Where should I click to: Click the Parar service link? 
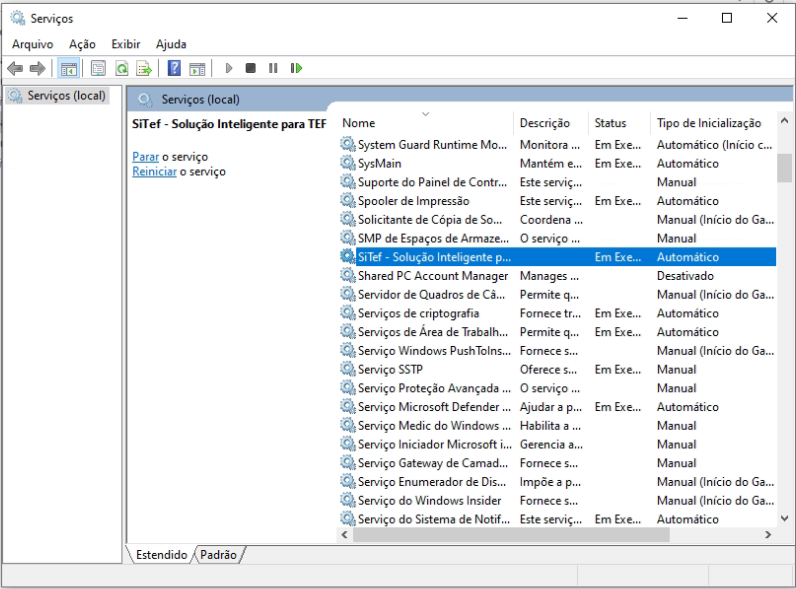point(146,157)
